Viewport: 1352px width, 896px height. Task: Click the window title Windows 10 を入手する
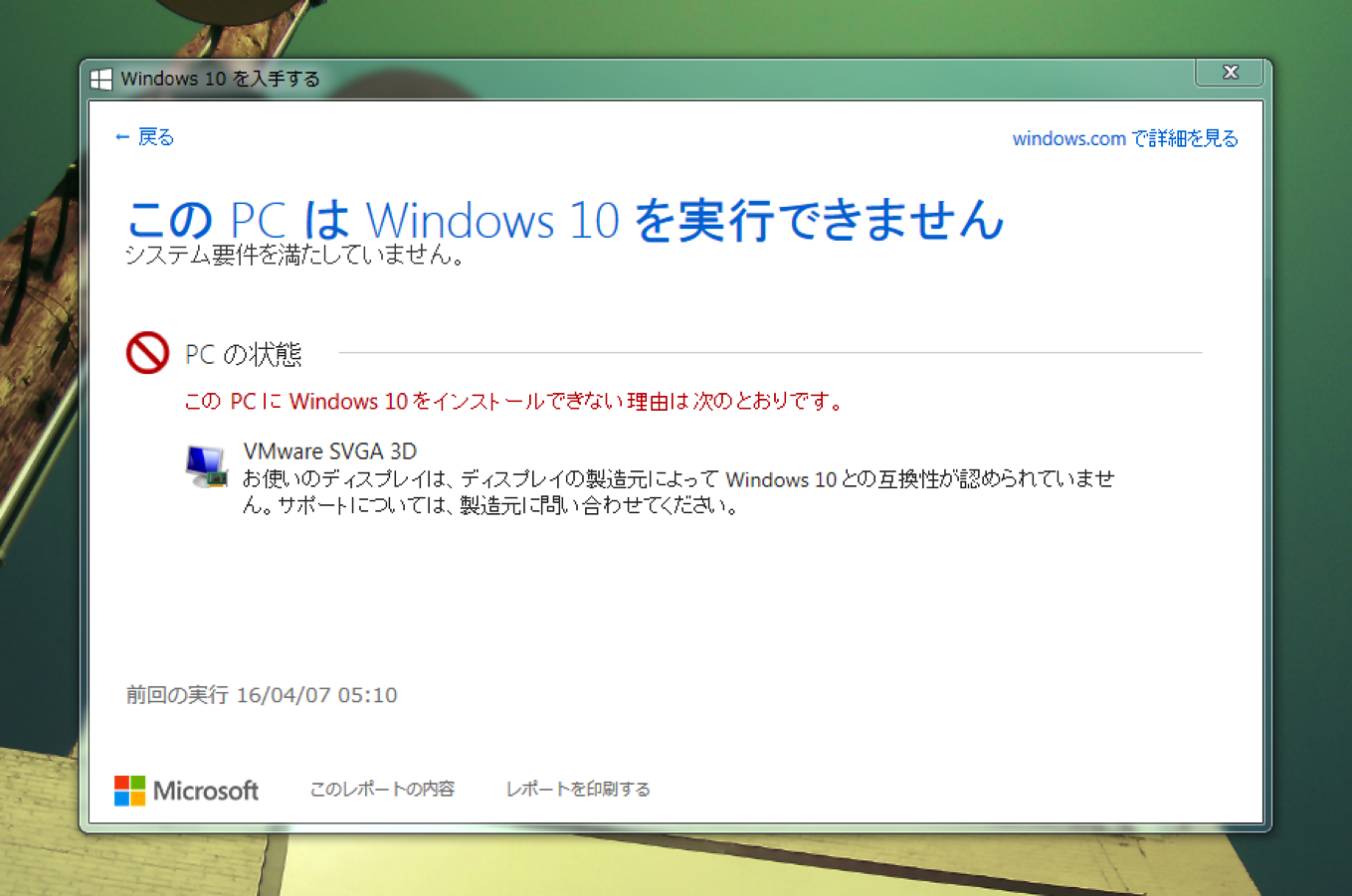220,80
